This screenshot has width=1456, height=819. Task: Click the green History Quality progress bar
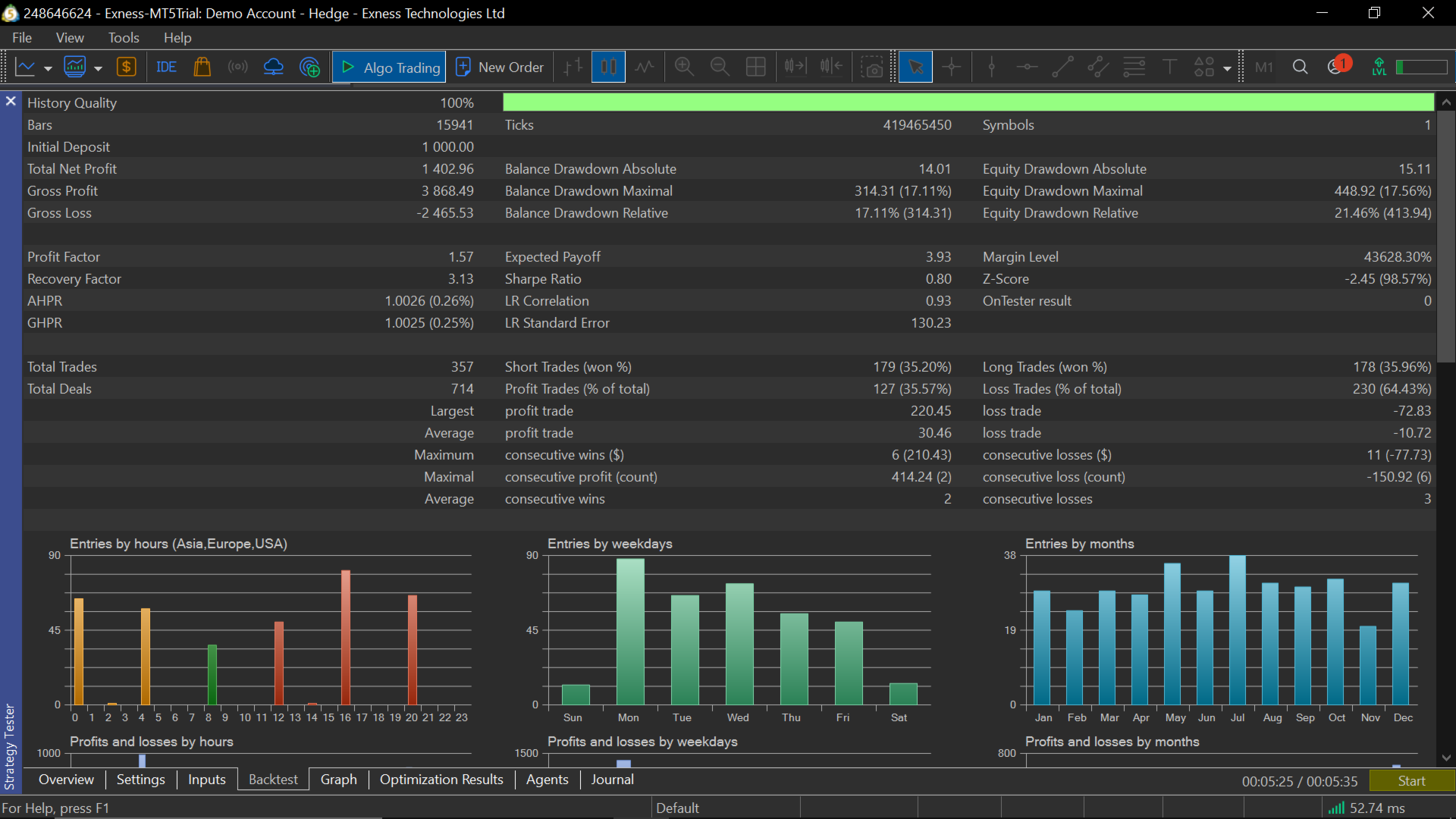(x=968, y=102)
